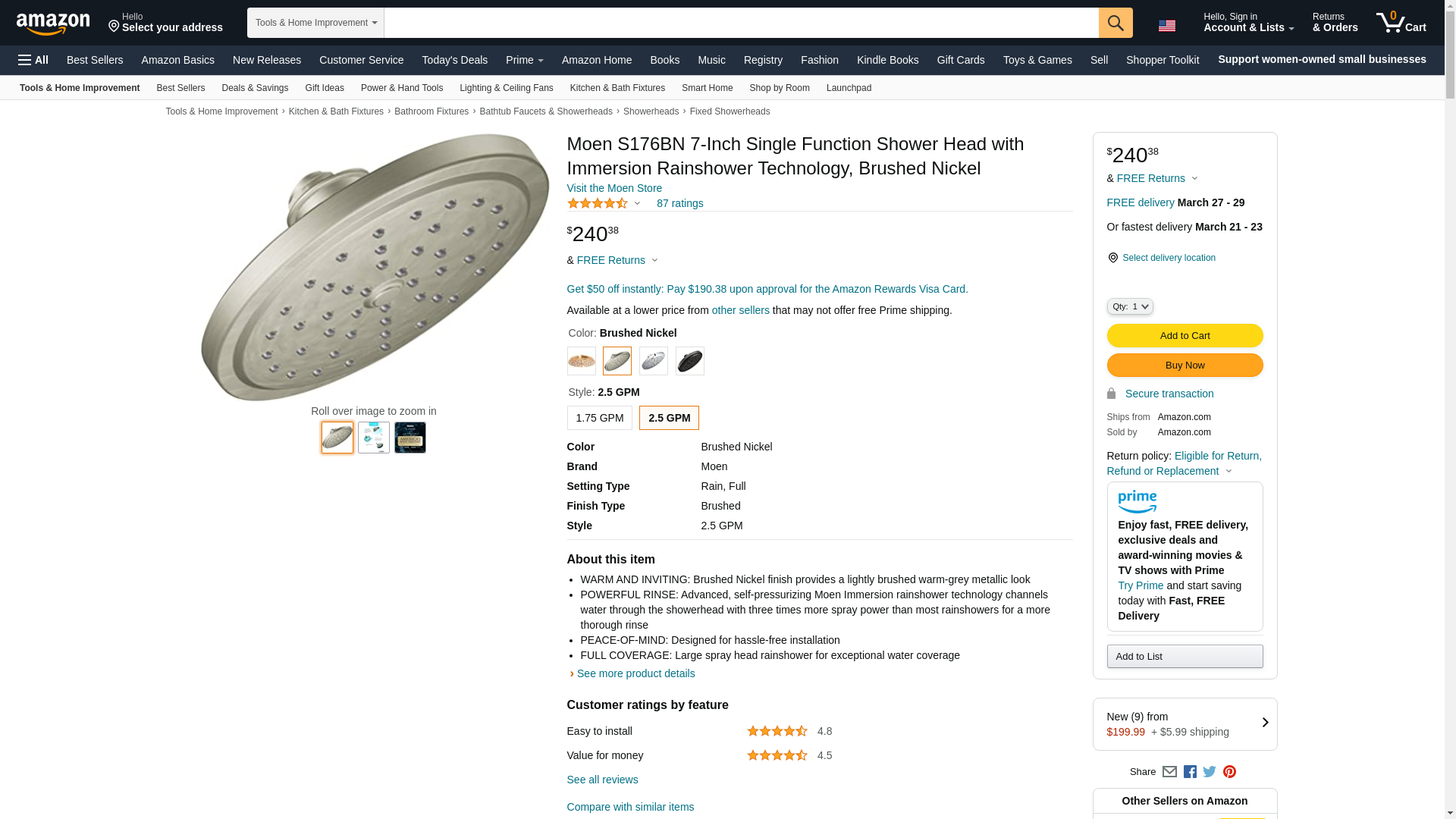Click the US flag language icon
This screenshot has height=819, width=1456.
(1166, 26)
